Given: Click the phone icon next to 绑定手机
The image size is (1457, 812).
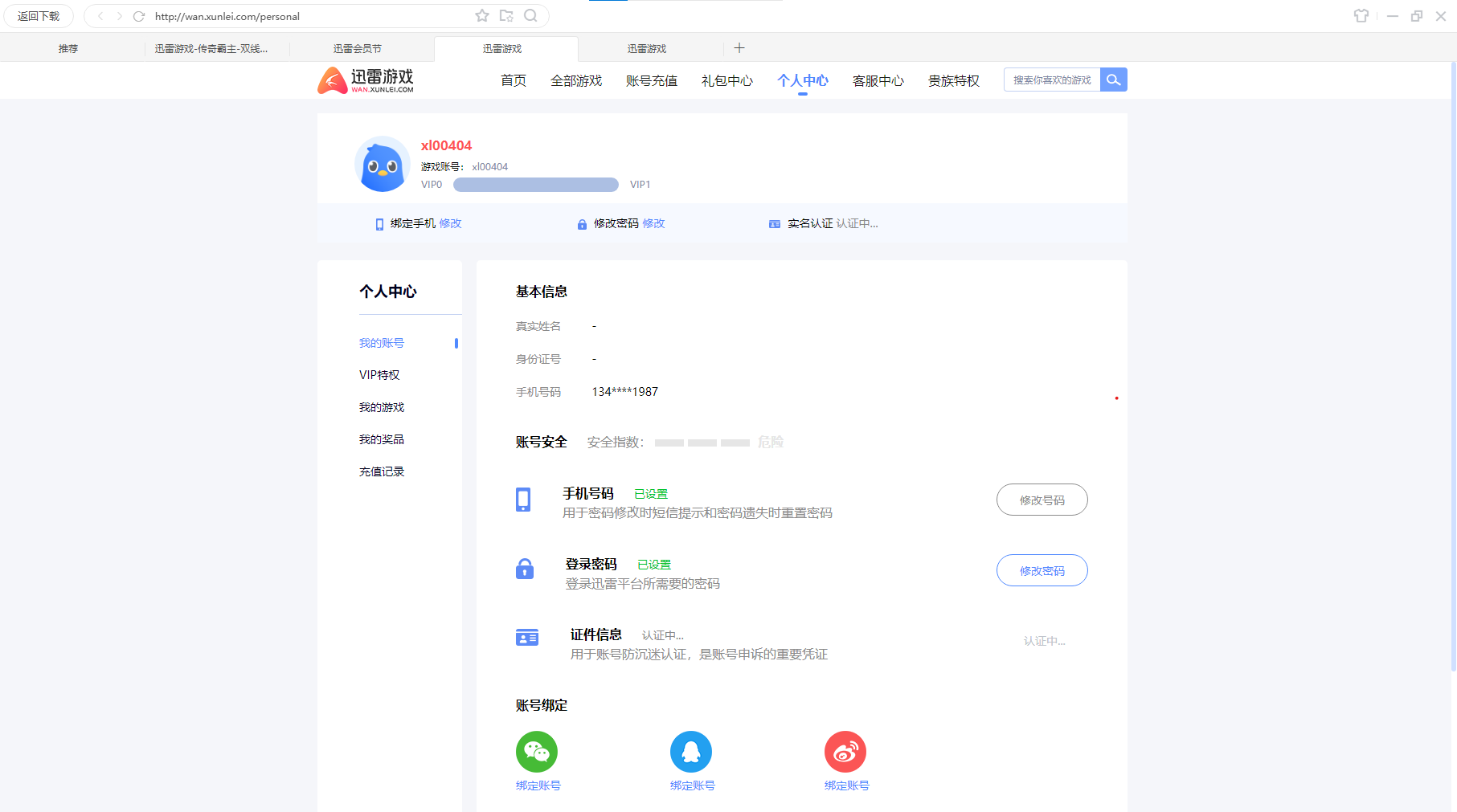Looking at the screenshot, I should point(379,223).
